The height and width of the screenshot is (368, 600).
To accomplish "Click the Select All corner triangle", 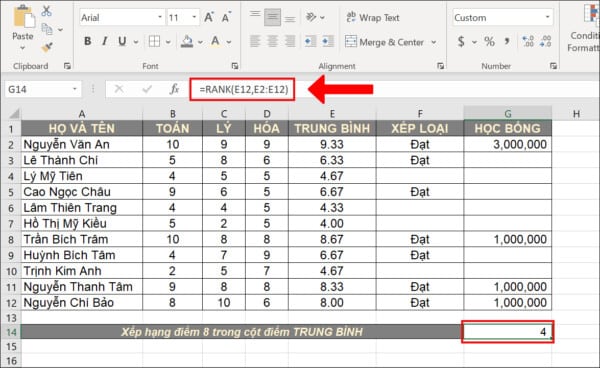I will pyautogui.click(x=14, y=114).
